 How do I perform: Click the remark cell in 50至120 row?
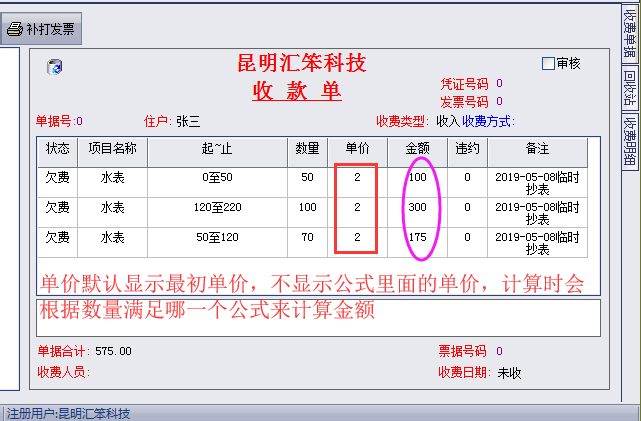pyautogui.click(x=537, y=242)
